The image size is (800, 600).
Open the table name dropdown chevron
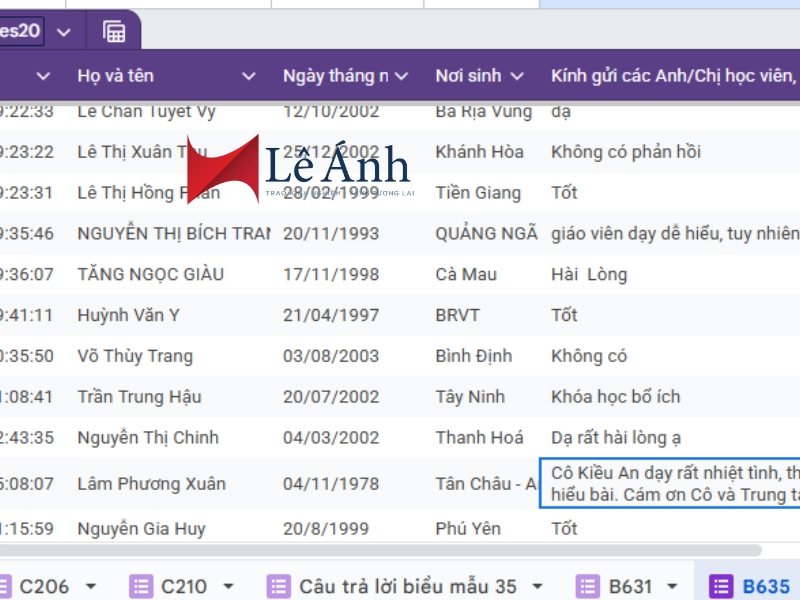[64, 32]
